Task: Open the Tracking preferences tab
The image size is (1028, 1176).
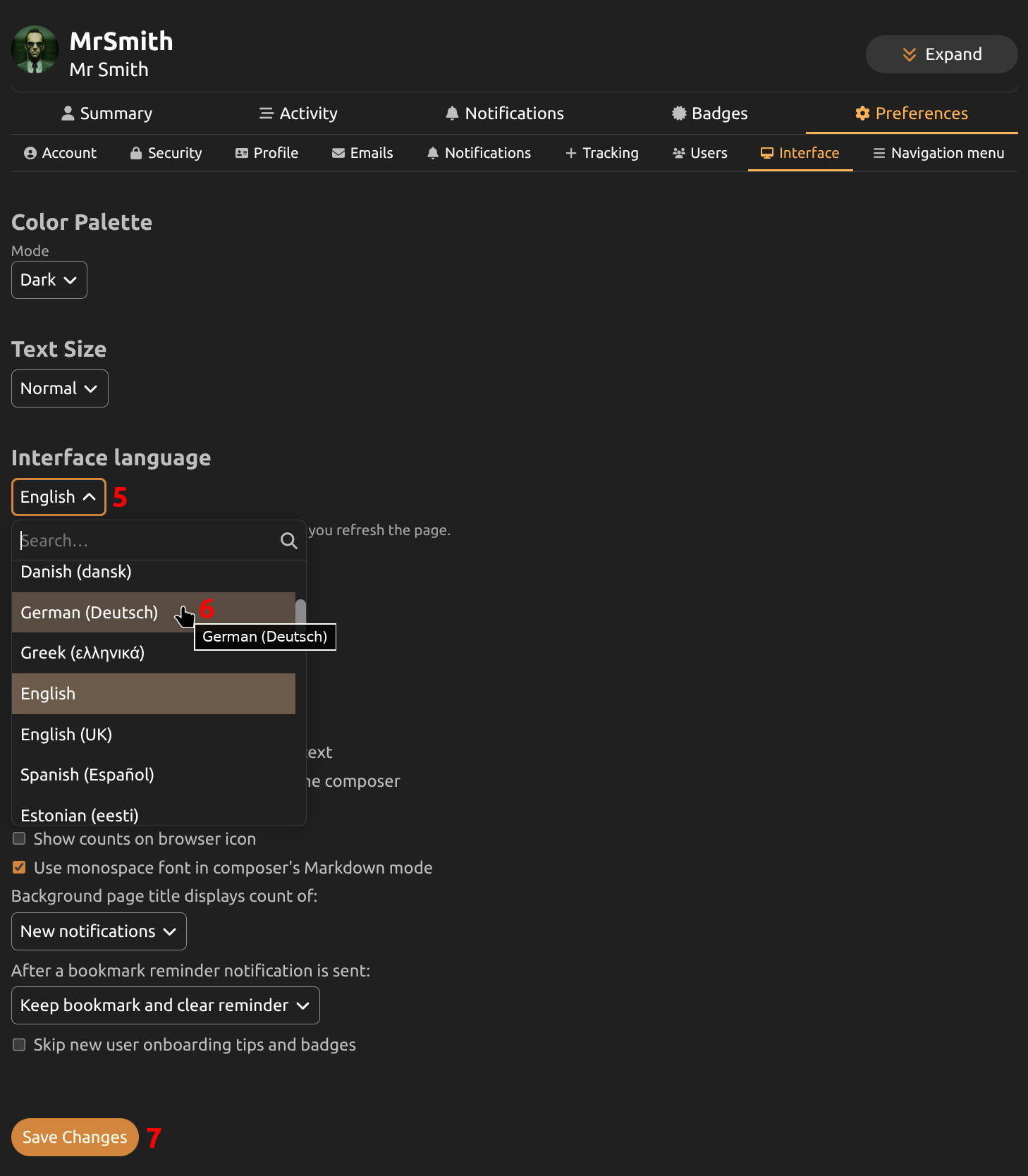Action: [601, 153]
